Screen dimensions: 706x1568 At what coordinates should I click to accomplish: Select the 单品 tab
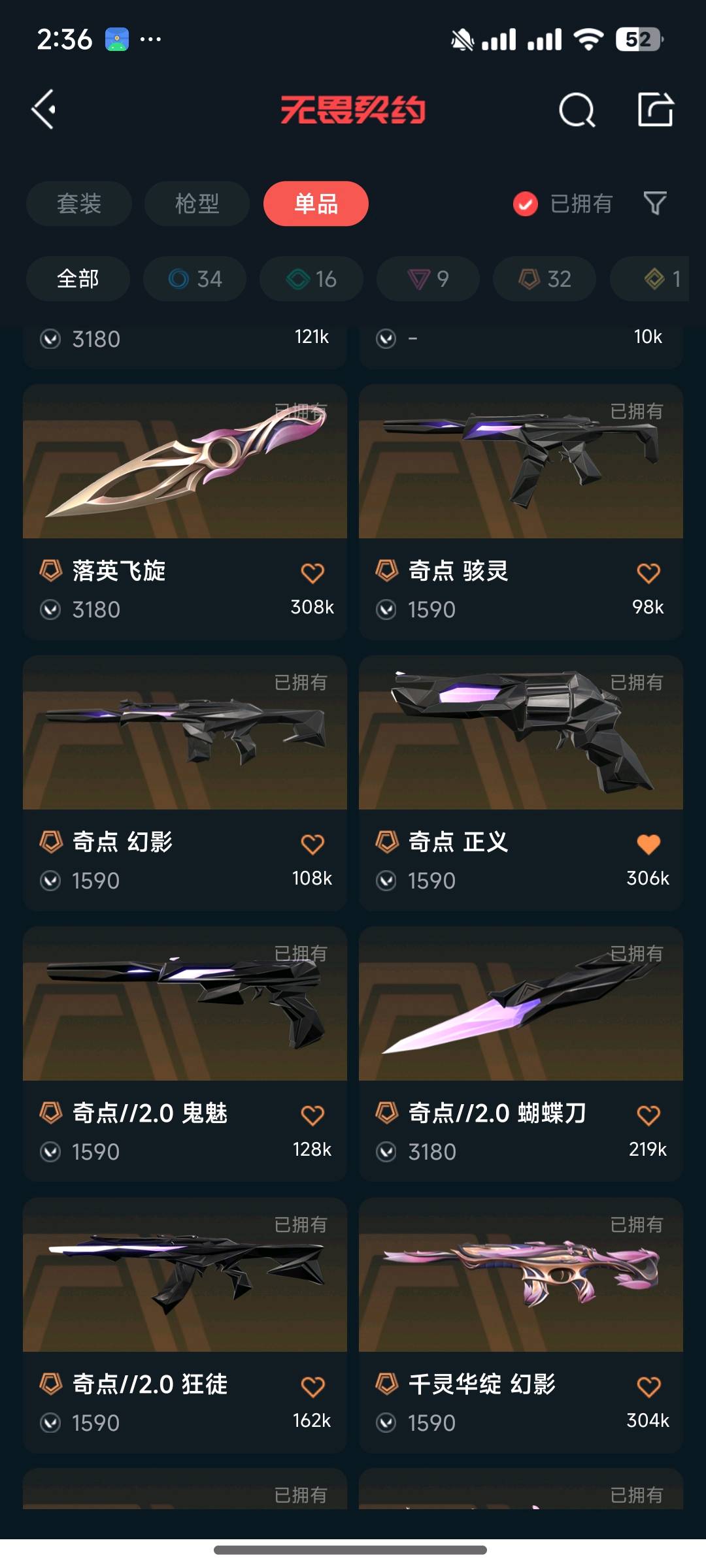coord(316,204)
